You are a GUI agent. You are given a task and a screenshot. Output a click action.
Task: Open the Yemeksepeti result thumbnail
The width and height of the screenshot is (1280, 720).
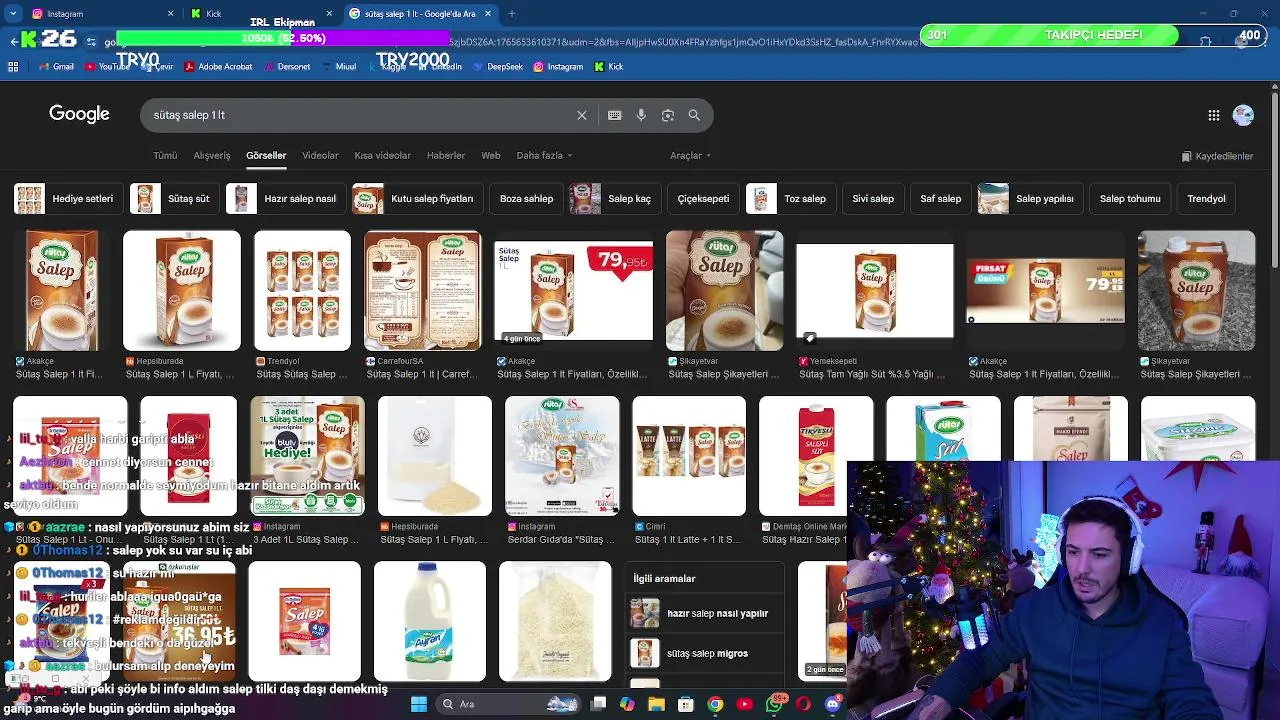[x=874, y=291]
